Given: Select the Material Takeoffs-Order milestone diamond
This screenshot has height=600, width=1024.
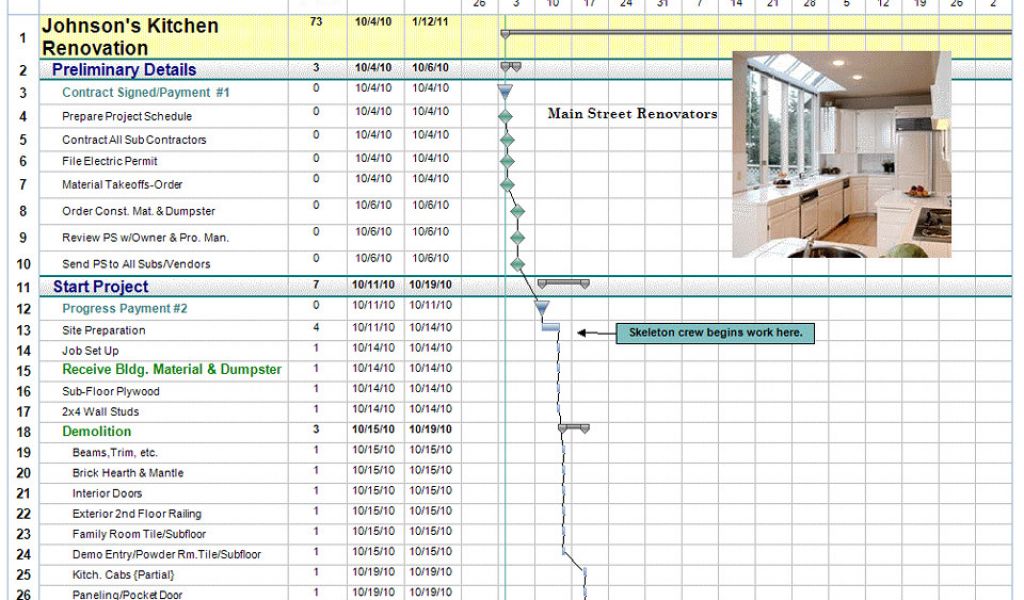Looking at the screenshot, I should click(x=507, y=184).
